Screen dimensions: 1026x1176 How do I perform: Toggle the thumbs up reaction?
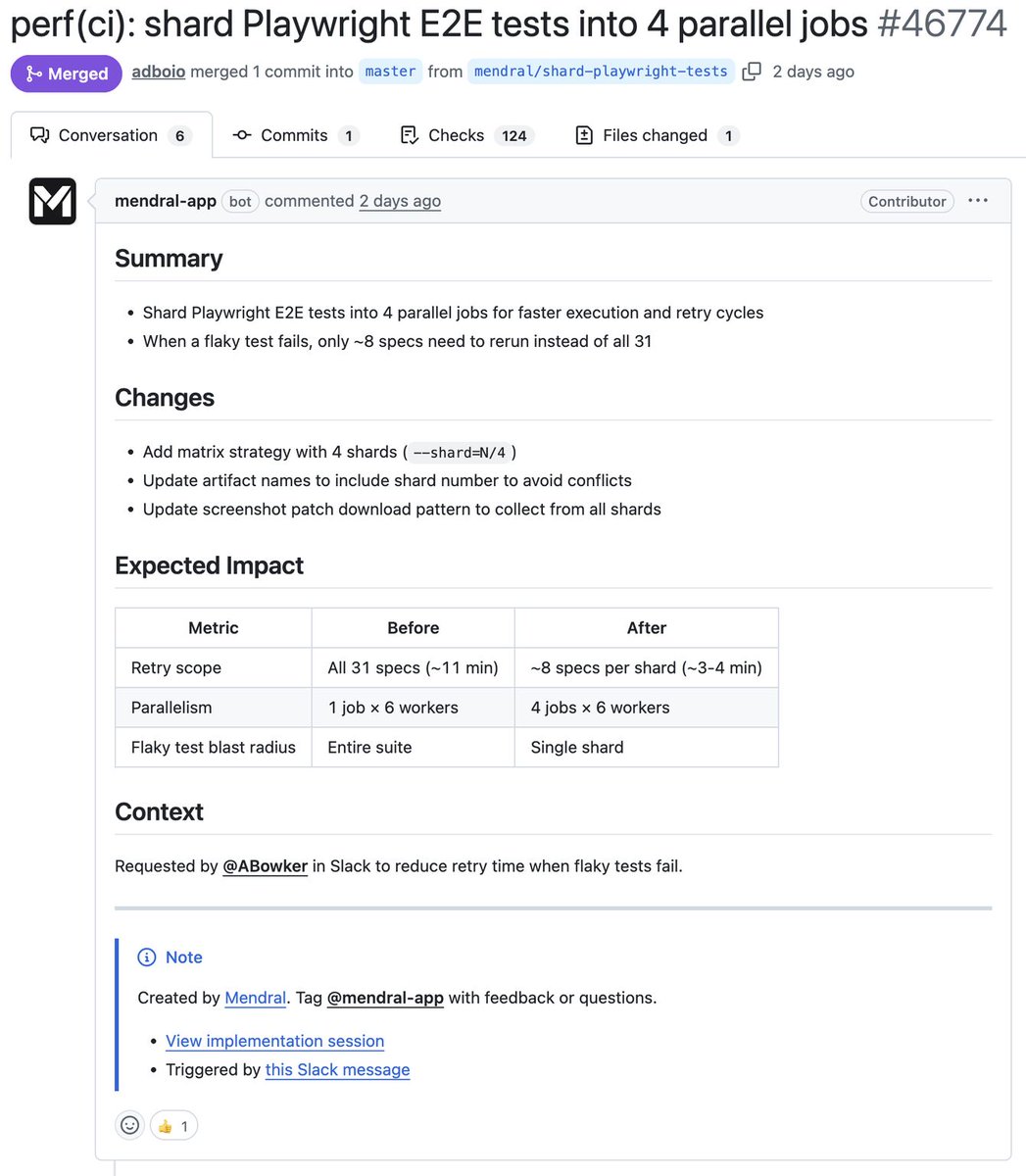click(173, 1126)
